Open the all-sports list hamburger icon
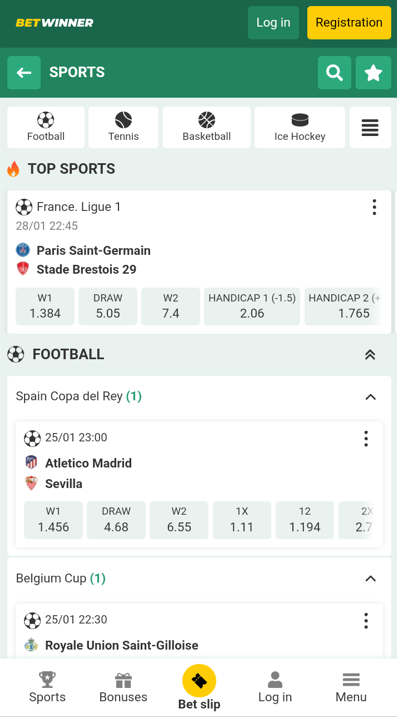Viewport: 397px width, 717px height. (370, 128)
